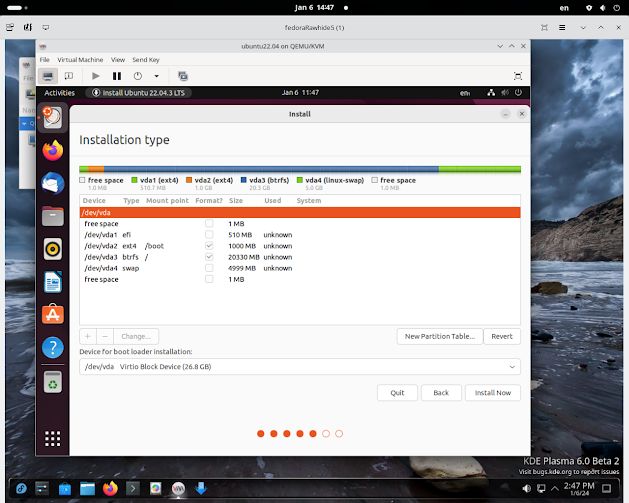The height and width of the screenshot is (503, 629).
Task: Uncheck Format checkbox for /dev/vda3
Action: pos(209,257)
